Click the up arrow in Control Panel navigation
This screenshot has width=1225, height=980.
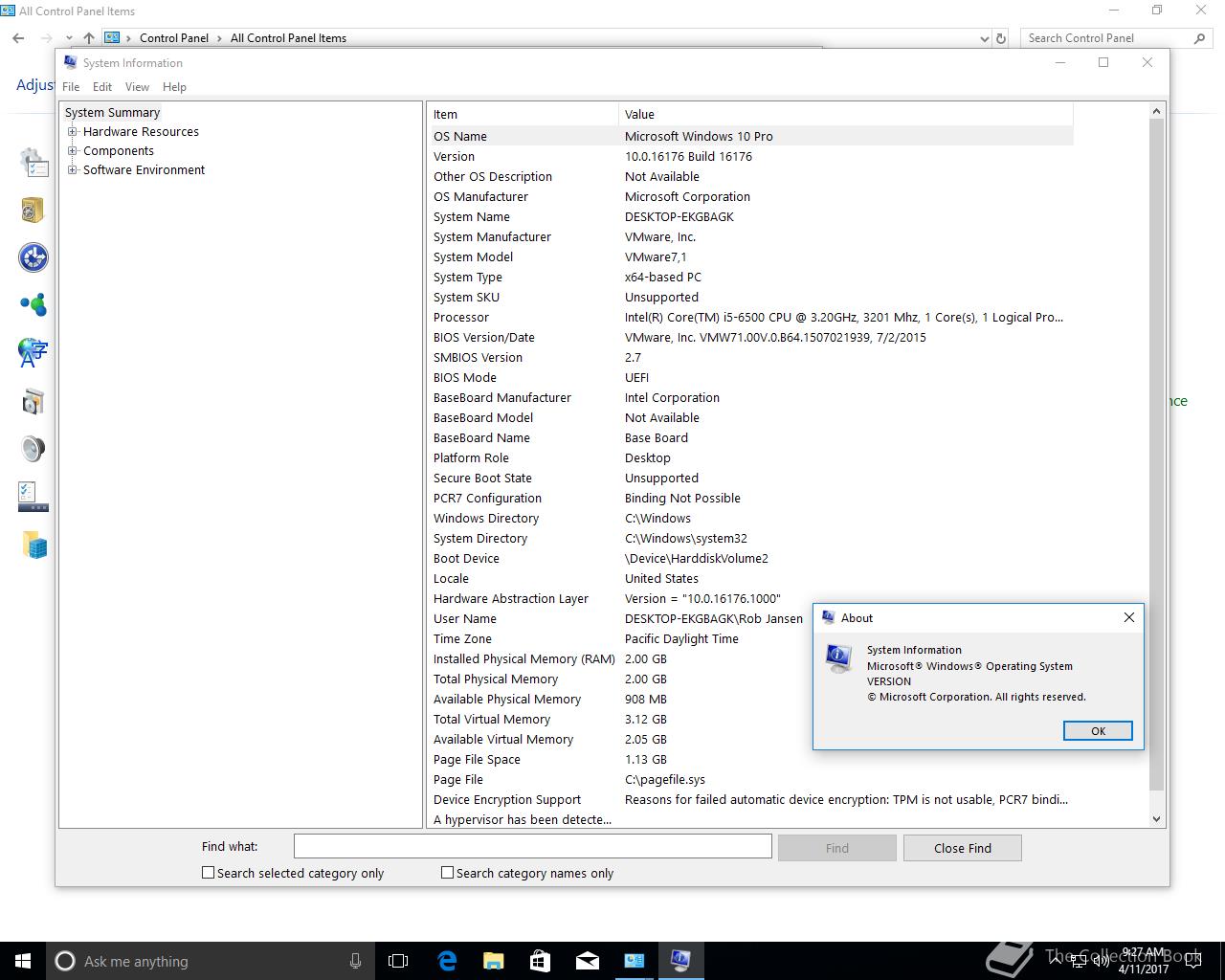(x=88, y=38)
